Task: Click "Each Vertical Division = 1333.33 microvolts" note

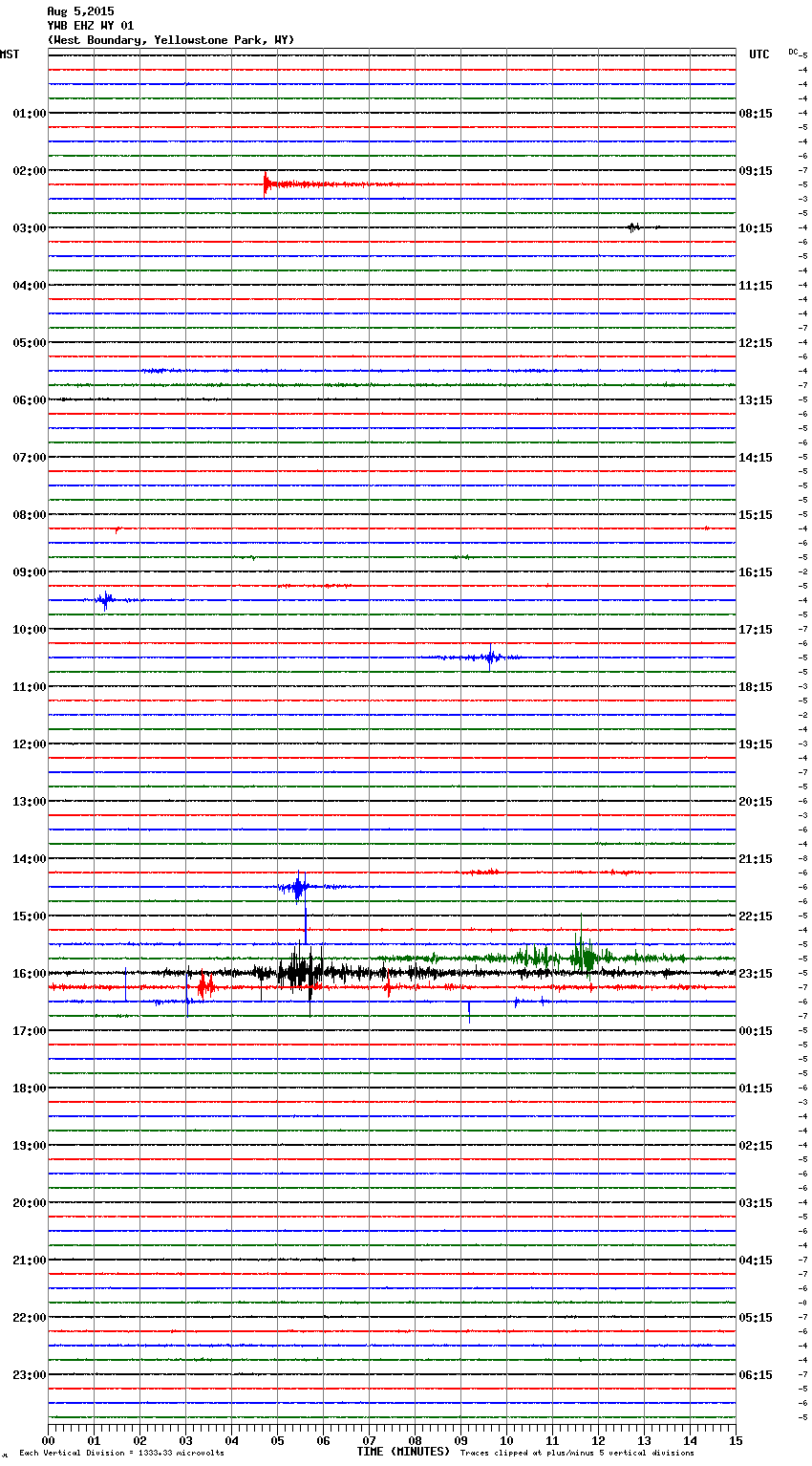Action: (x=121, y=1454)
